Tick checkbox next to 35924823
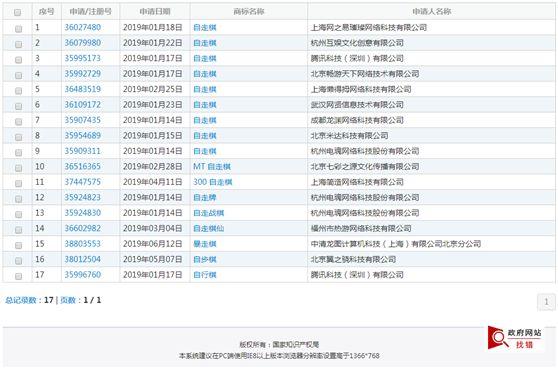The width and height of the screenshot is (558, 369). tap(19, 199)
